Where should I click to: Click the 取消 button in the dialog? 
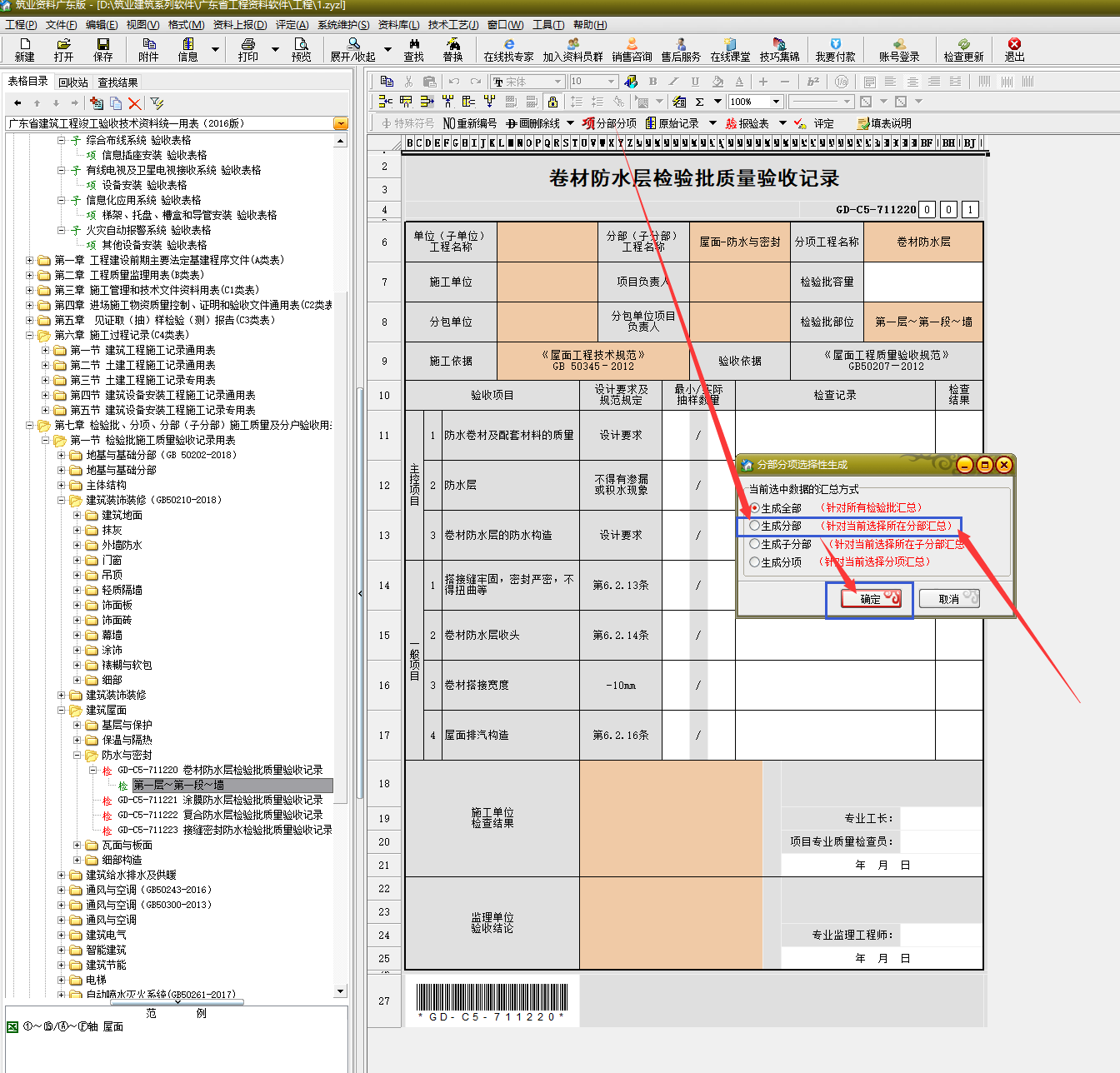949,599
